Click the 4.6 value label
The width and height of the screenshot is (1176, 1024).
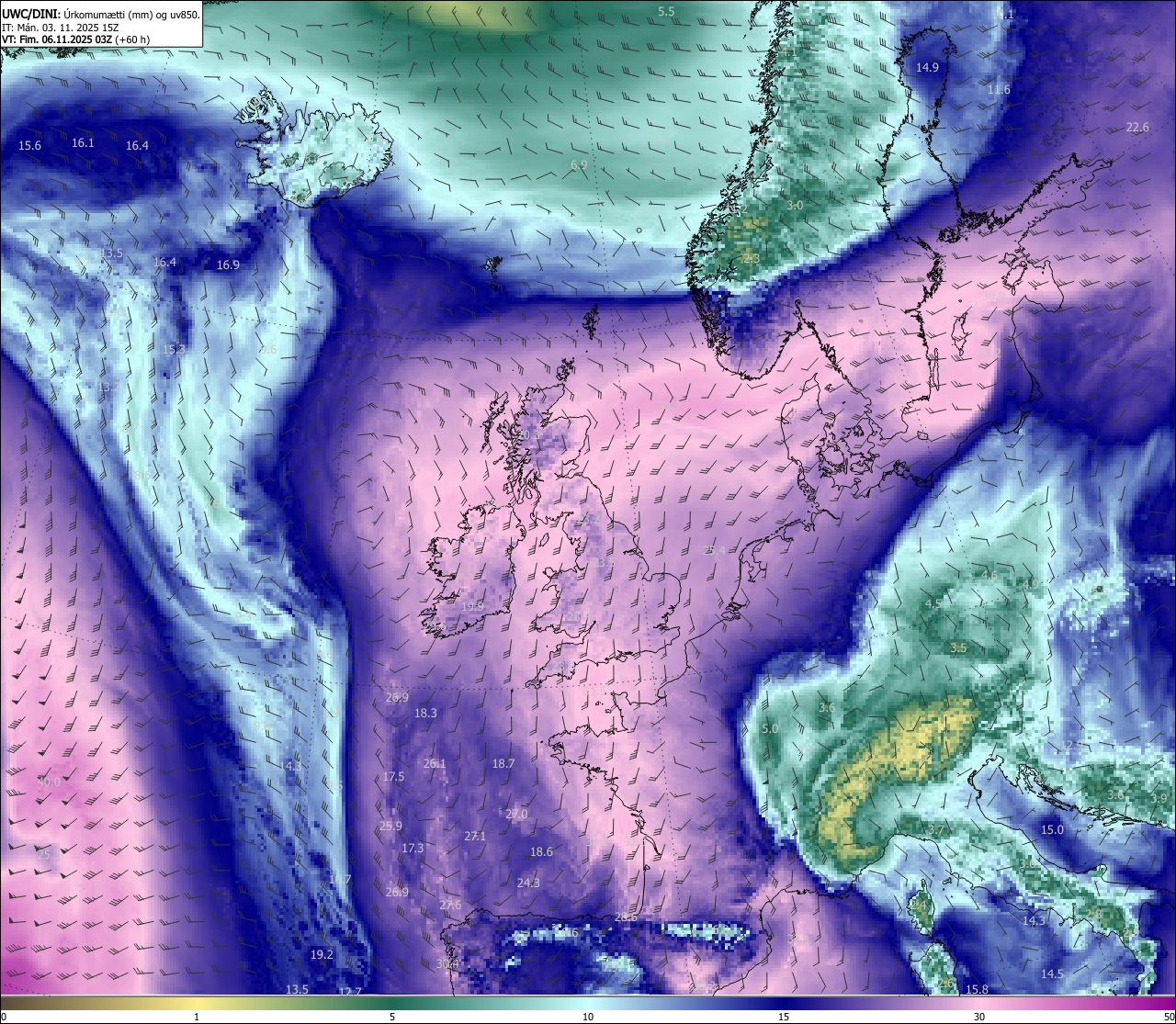[989, 576]
